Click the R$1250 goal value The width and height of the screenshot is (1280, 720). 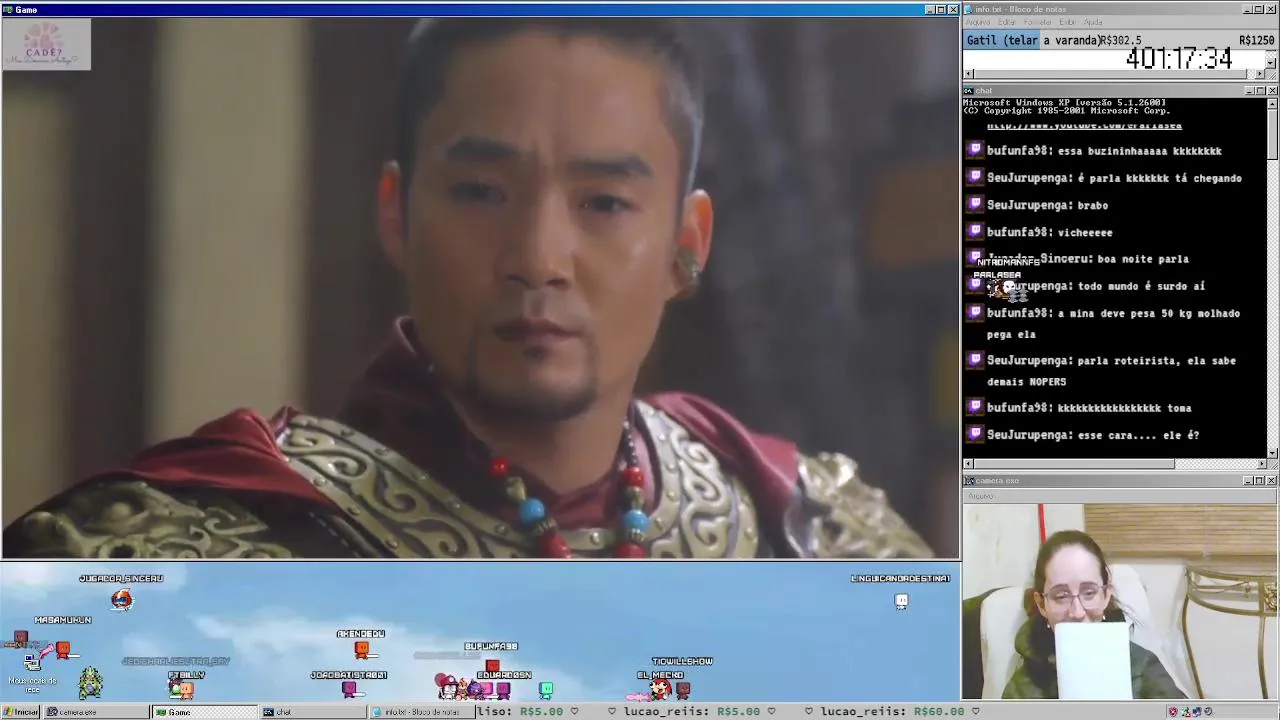pyautogui.click(x=1256, y=40)
